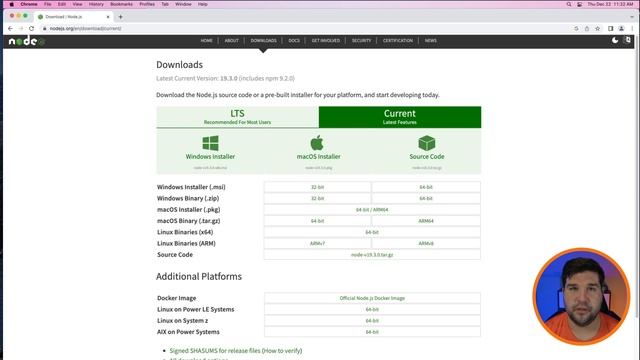The image size is (640, 360).
Task: Open Chrome side panel icon
Action: [x=611, y=29]
